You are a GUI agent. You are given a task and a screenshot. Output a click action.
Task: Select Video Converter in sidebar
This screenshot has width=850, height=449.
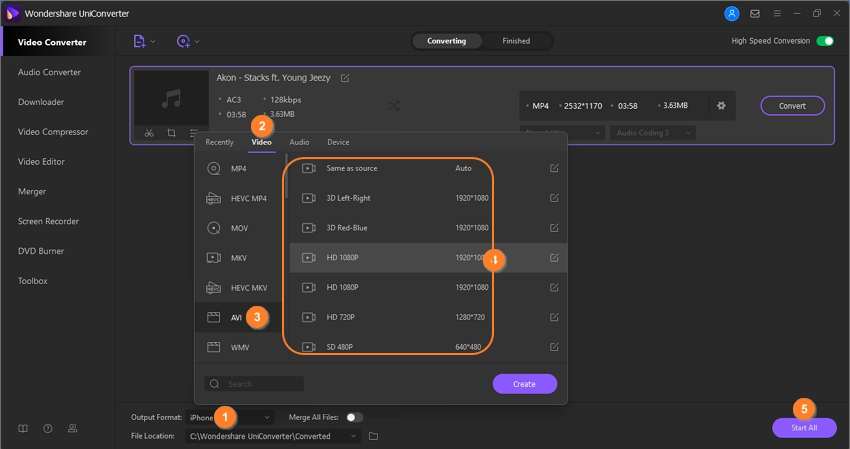(x=52, y=42)
